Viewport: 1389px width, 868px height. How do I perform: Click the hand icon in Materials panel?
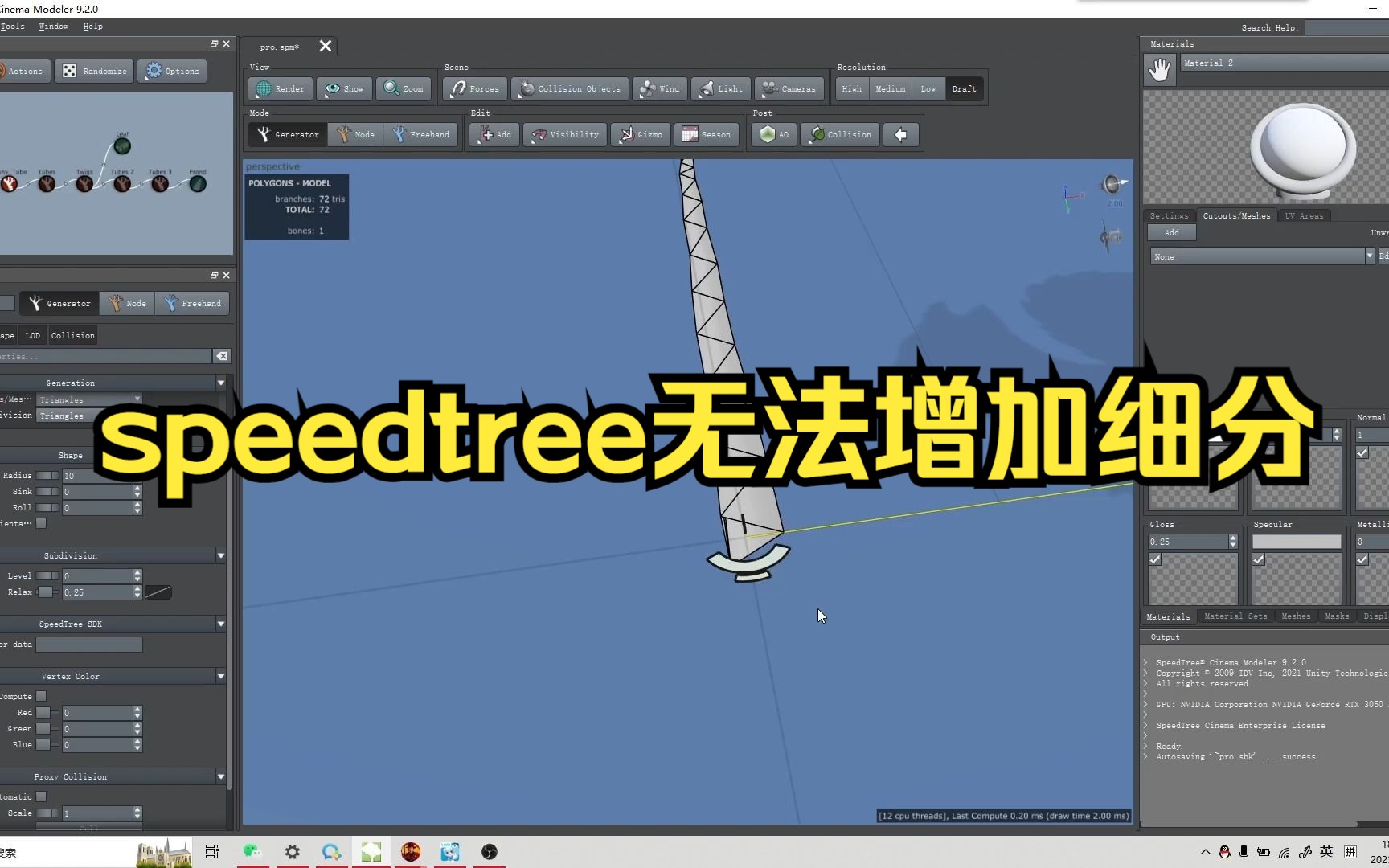[x=1160, y=70]
